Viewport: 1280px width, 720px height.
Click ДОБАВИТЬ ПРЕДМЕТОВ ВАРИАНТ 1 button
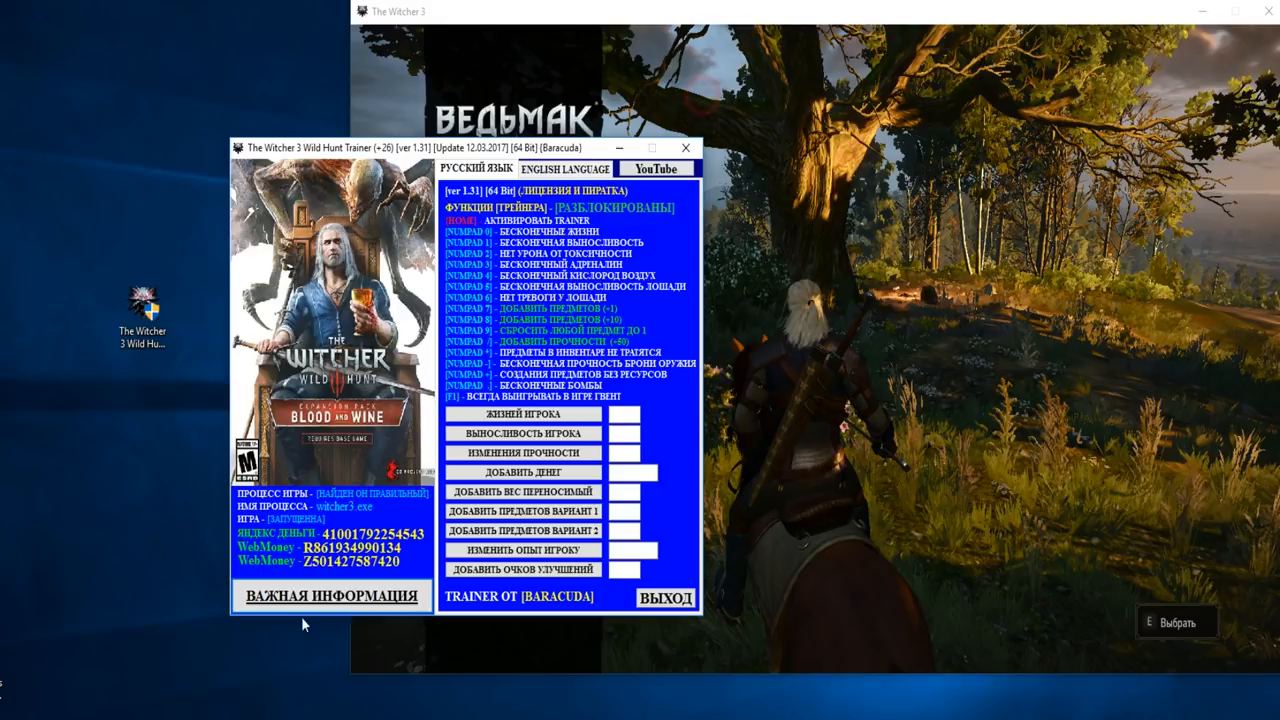(523, 511)
